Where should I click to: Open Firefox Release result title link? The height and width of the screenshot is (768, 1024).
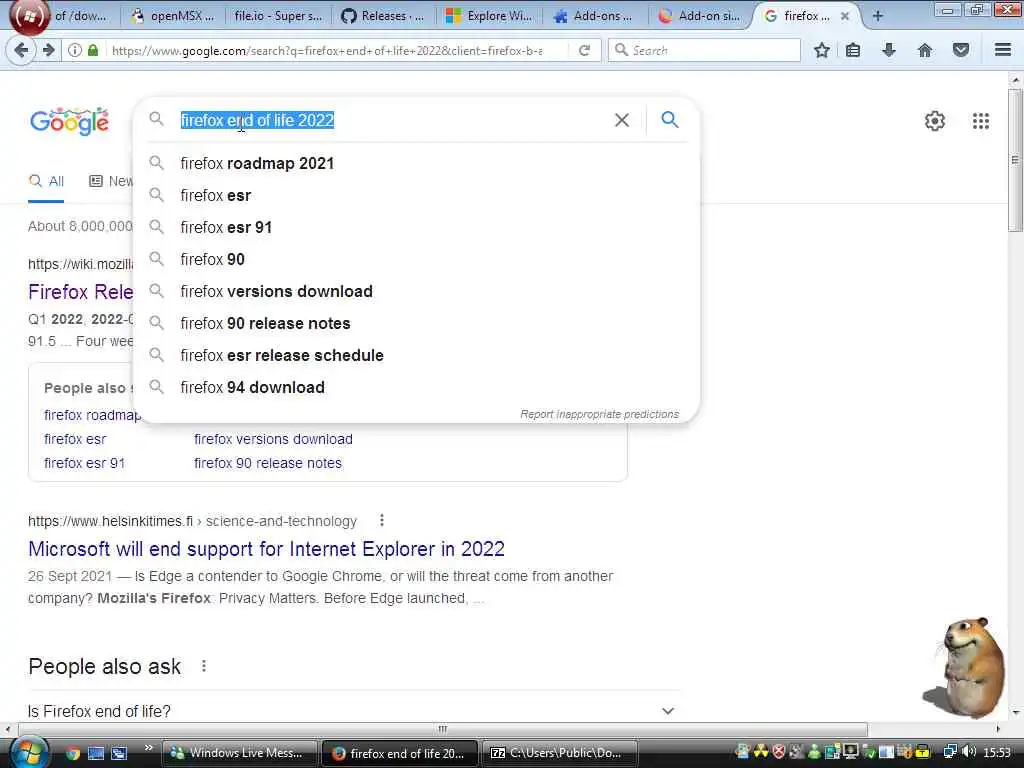[81, 292]
